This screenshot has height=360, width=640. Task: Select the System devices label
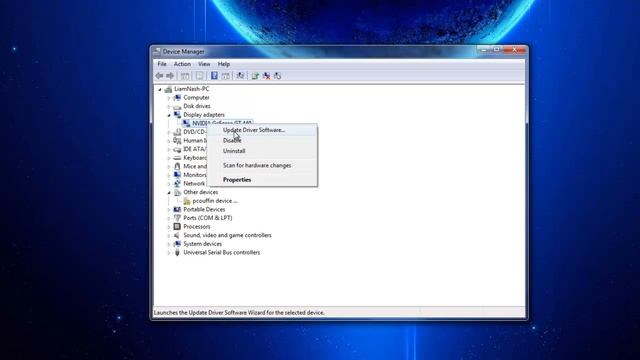(x=202, y=244)
